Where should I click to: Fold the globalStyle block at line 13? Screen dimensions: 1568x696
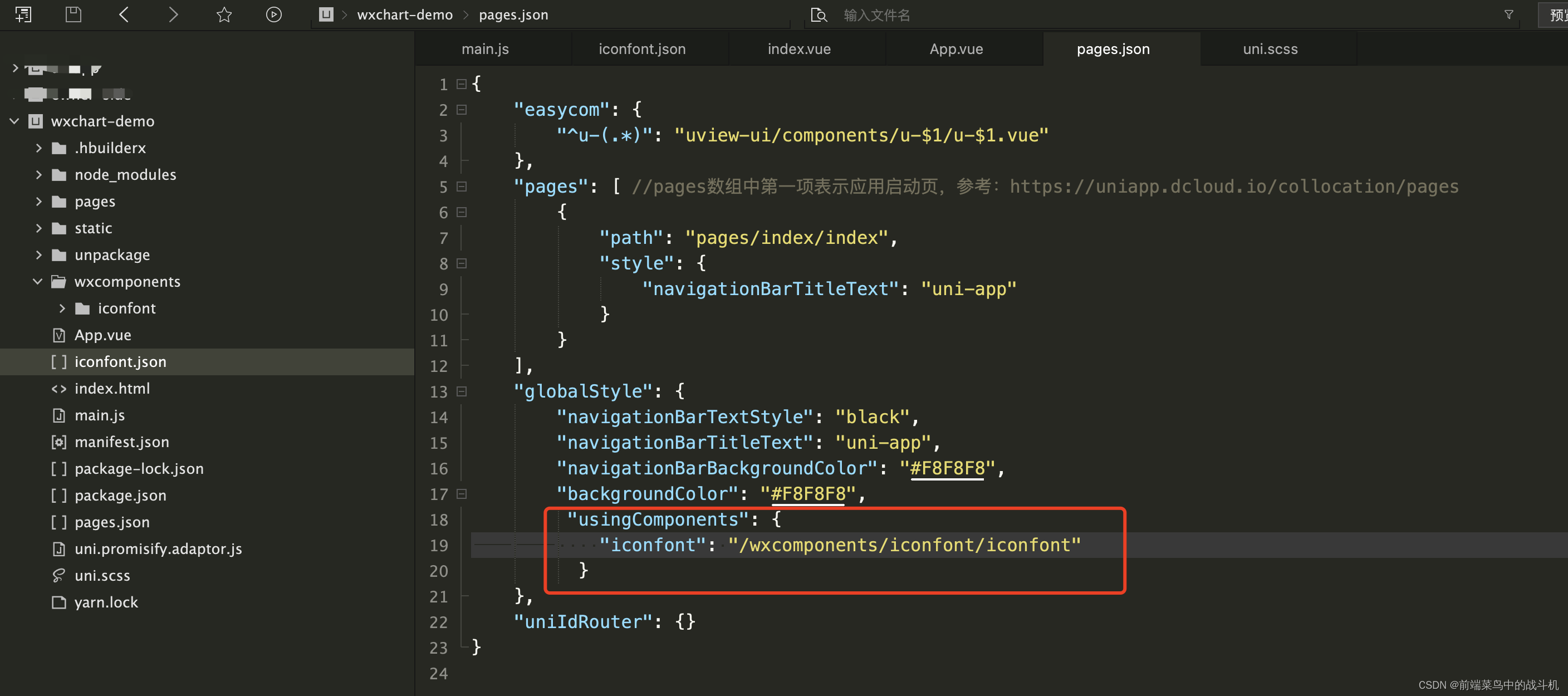click(462, 391)
